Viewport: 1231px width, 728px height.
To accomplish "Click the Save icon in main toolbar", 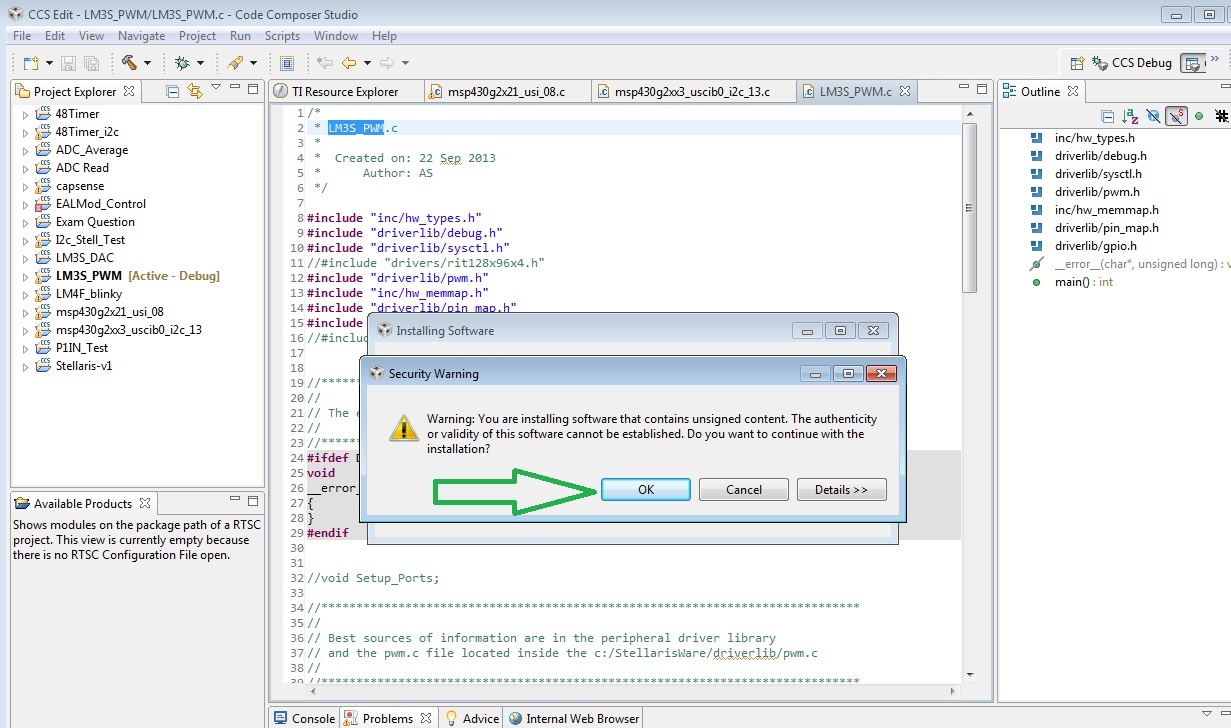I will click(x=69, y=63).
